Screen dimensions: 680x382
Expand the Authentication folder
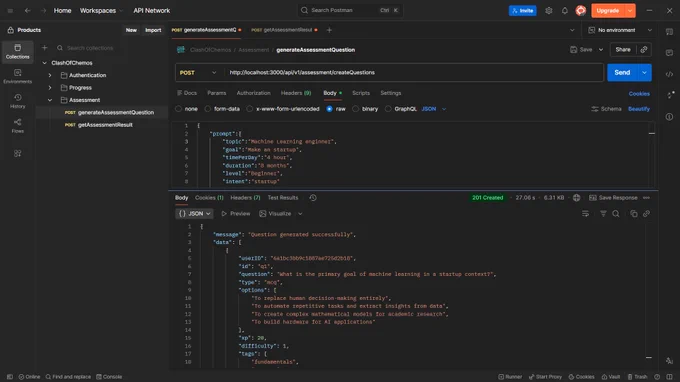point(50,75)
